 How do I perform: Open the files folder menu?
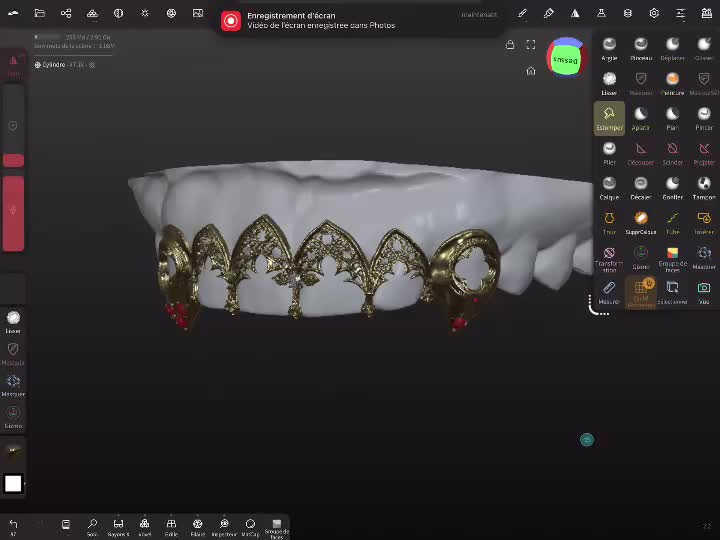[39, 14]
